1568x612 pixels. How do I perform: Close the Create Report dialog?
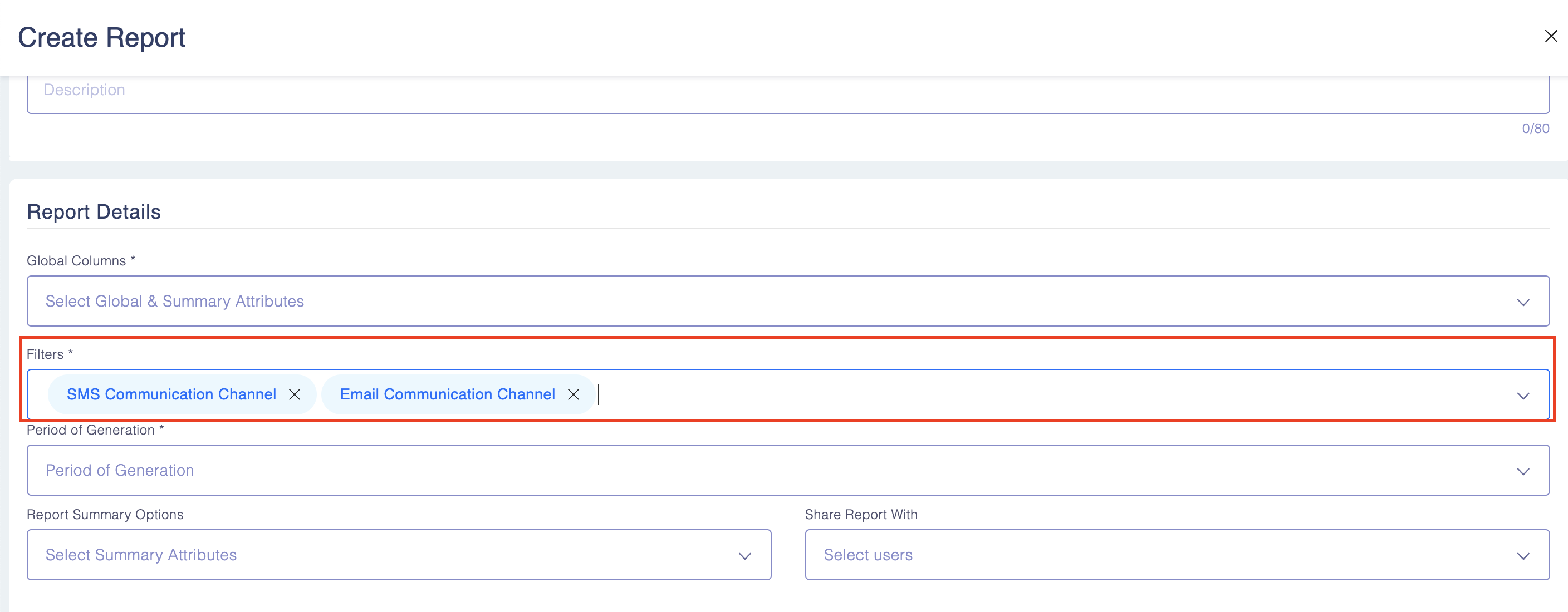[x=1550, y=37]
